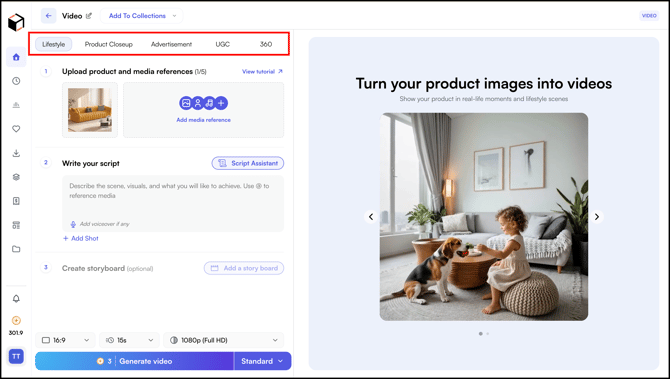Click the girl and dog preview image
This screenshot has height=379, width=670.
click(484, 217)
